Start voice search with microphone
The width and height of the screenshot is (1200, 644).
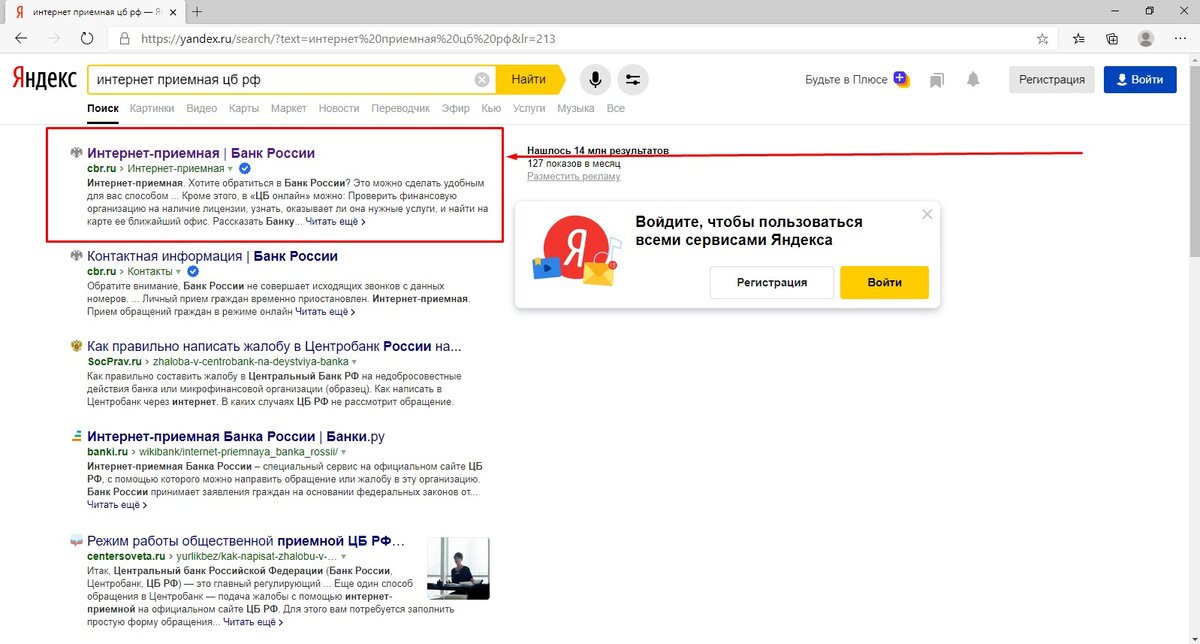click(x=596, y=79)
